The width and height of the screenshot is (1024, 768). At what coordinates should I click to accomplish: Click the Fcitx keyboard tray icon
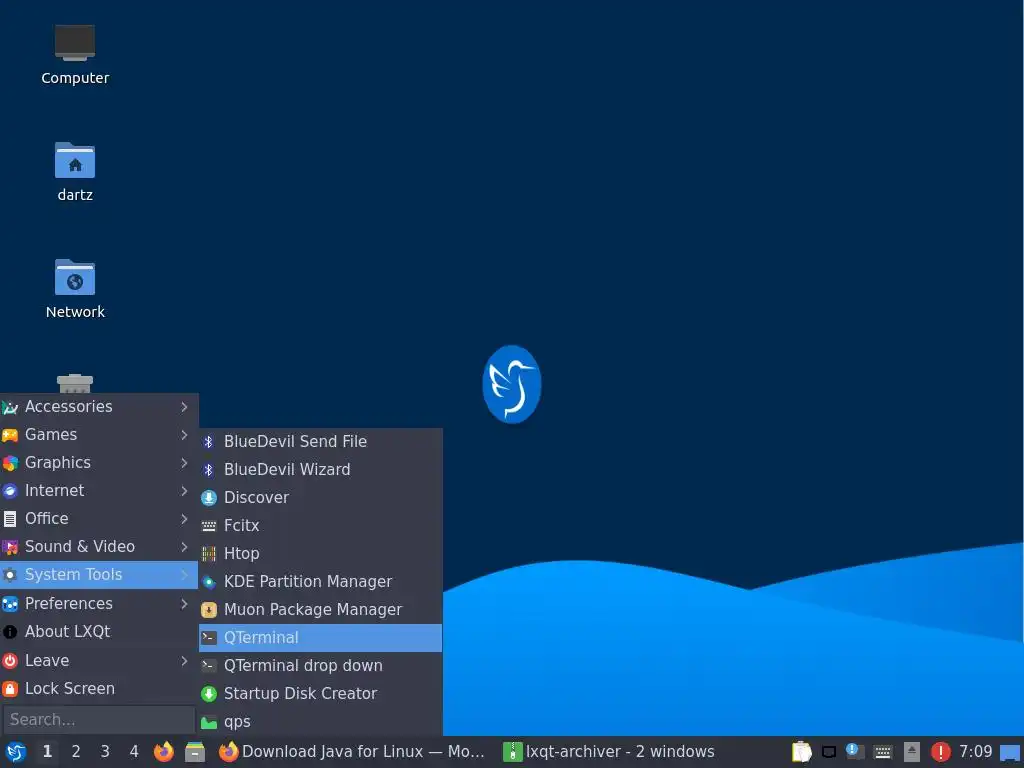(883, 752)
